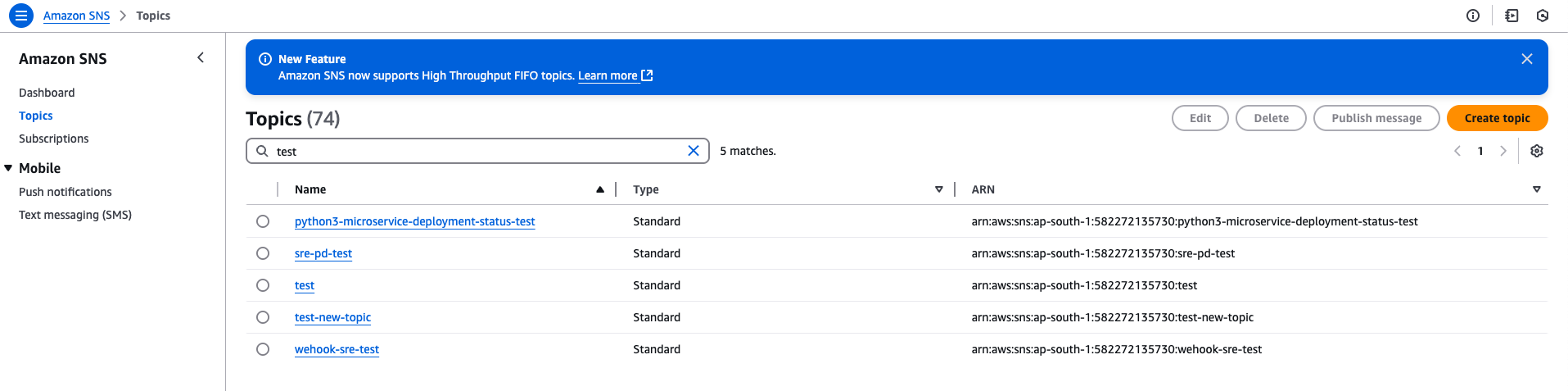This screenshot has height=391, width=1568.
Task: Click the Type column header
Action: [x=646, y=189]
